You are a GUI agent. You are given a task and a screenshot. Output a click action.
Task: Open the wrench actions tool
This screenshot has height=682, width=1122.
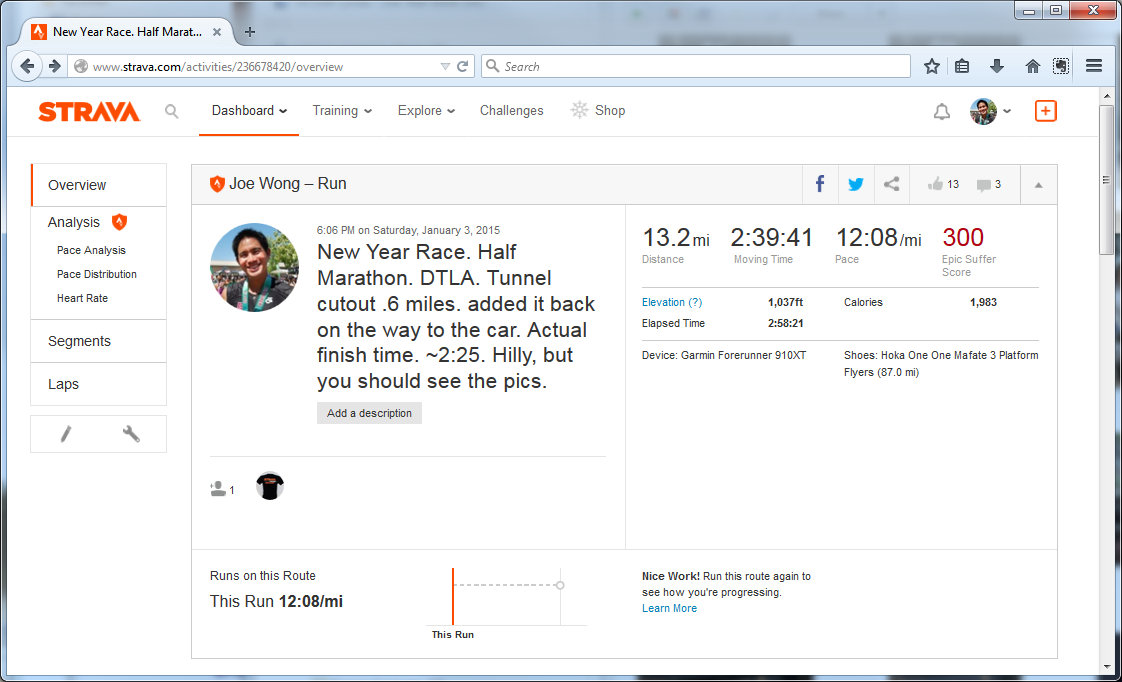tap(131, 434)
